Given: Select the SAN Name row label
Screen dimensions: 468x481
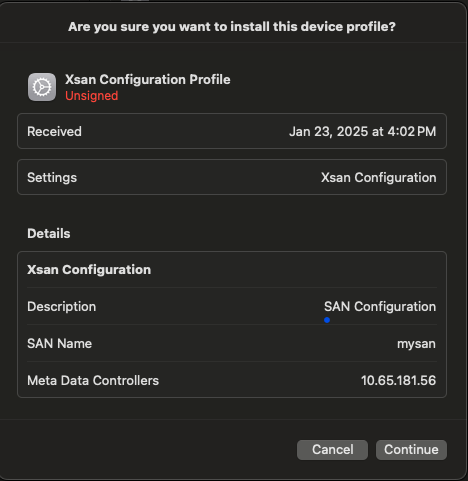Looking at the screenshot, I should pos(59,344).
